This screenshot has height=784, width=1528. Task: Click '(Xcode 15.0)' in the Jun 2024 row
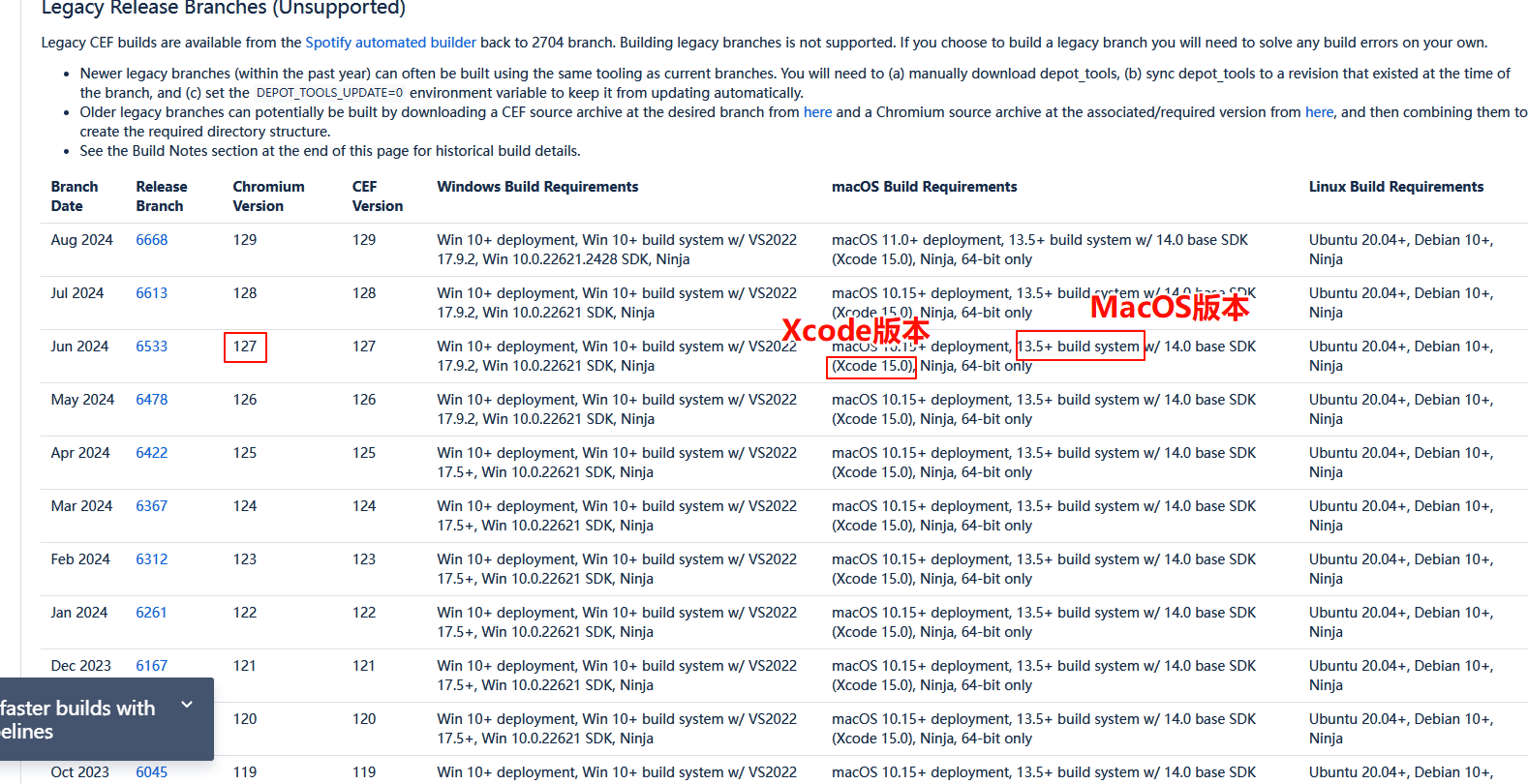click(x=872, y=366)
